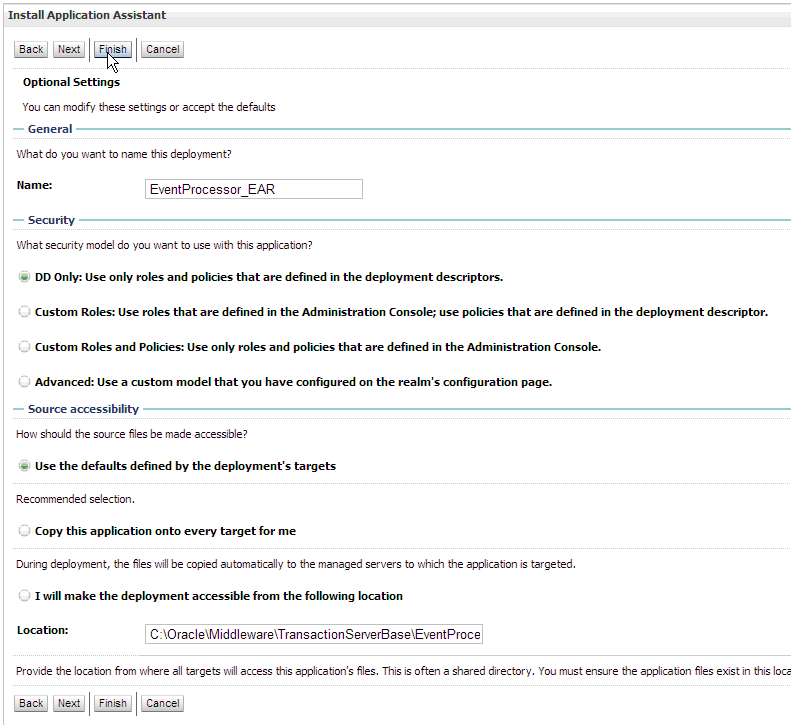Select Custom Roles and Policies radio option
This screenshot has height=725, width=791.
tap(24, 346)
